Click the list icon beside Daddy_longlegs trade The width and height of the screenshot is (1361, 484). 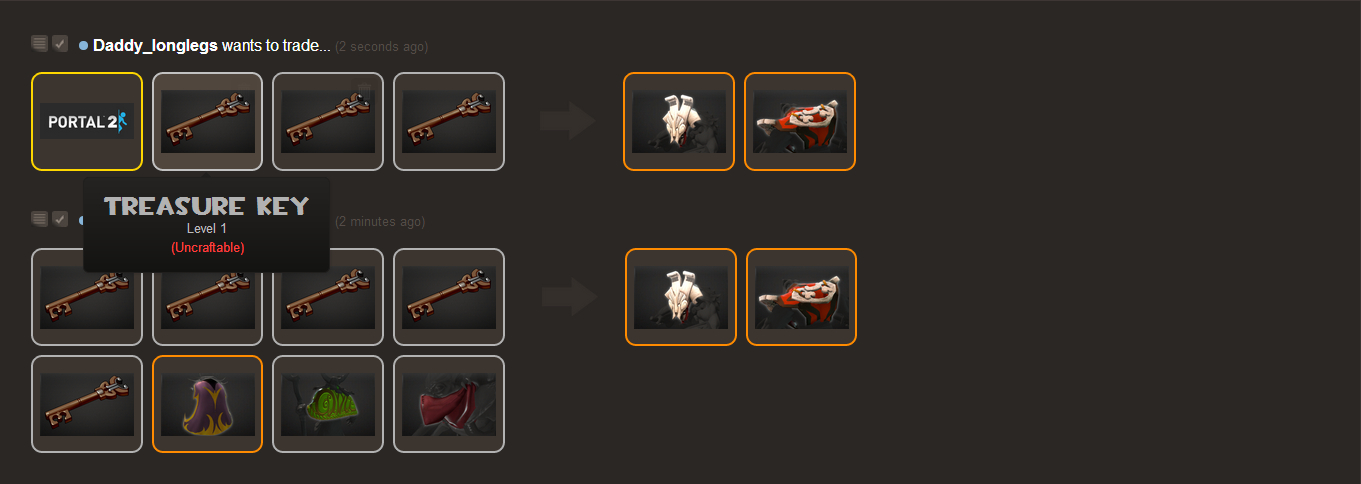(x=39, y=44)
